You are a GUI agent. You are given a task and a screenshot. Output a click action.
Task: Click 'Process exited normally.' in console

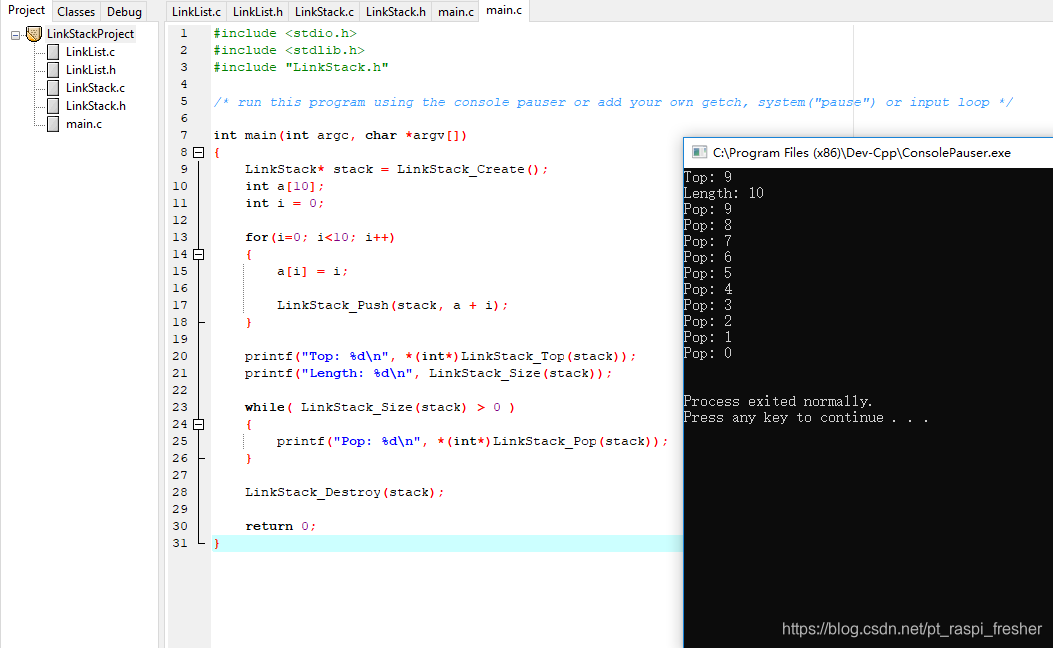click(778, 402)
